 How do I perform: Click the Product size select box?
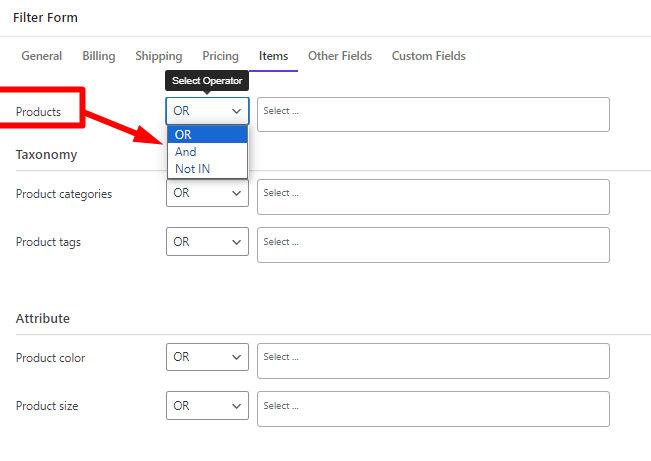(433, 409)
